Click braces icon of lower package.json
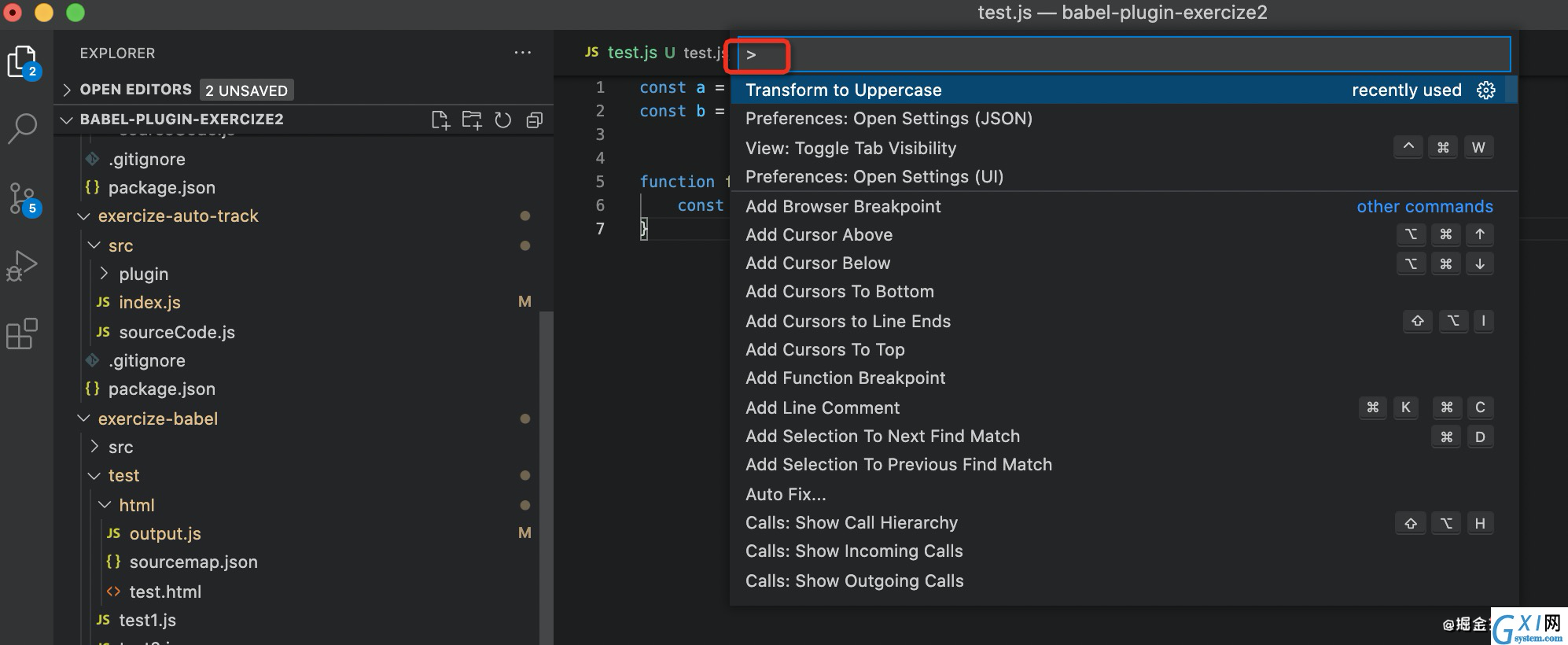 (92, 389)
